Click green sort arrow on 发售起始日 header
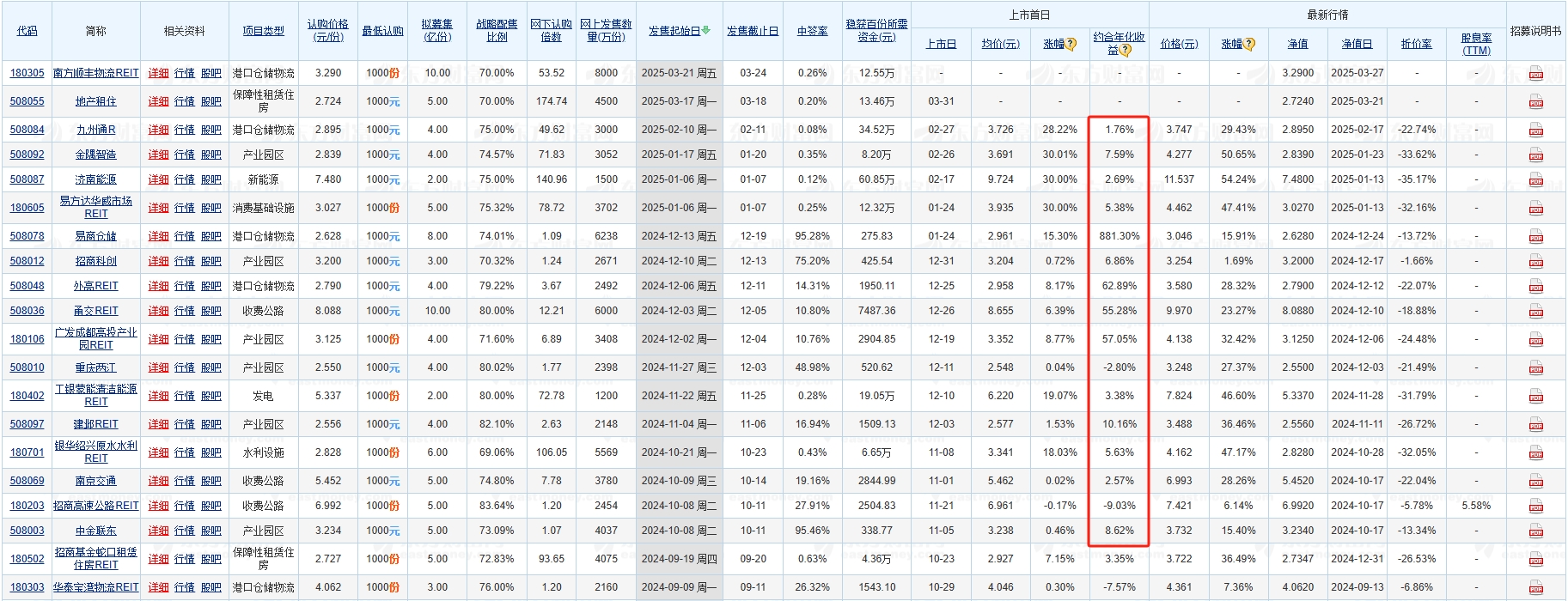 (x=706, y=31)
